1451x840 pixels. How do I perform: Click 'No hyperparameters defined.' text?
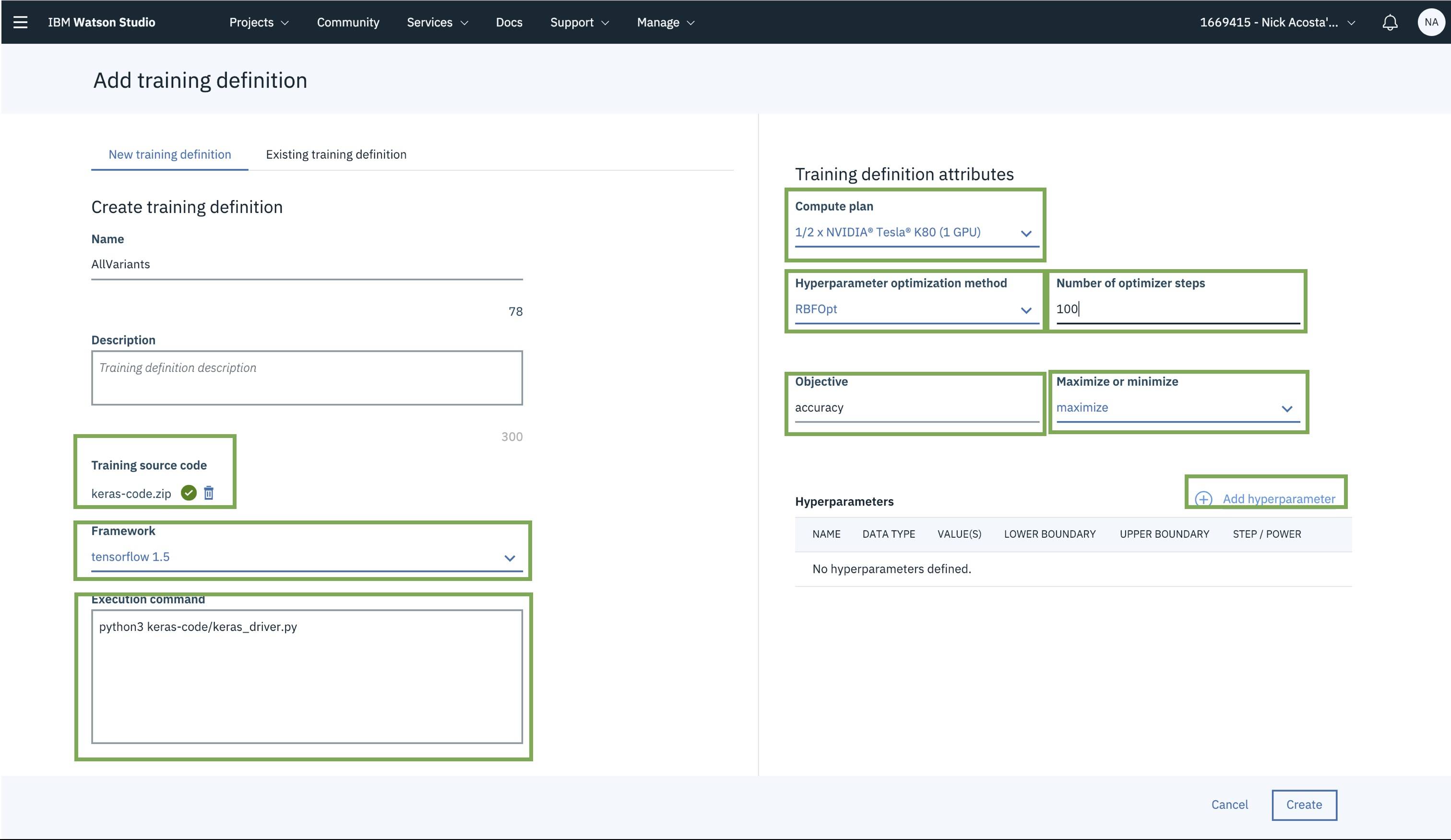click(892, 569)
